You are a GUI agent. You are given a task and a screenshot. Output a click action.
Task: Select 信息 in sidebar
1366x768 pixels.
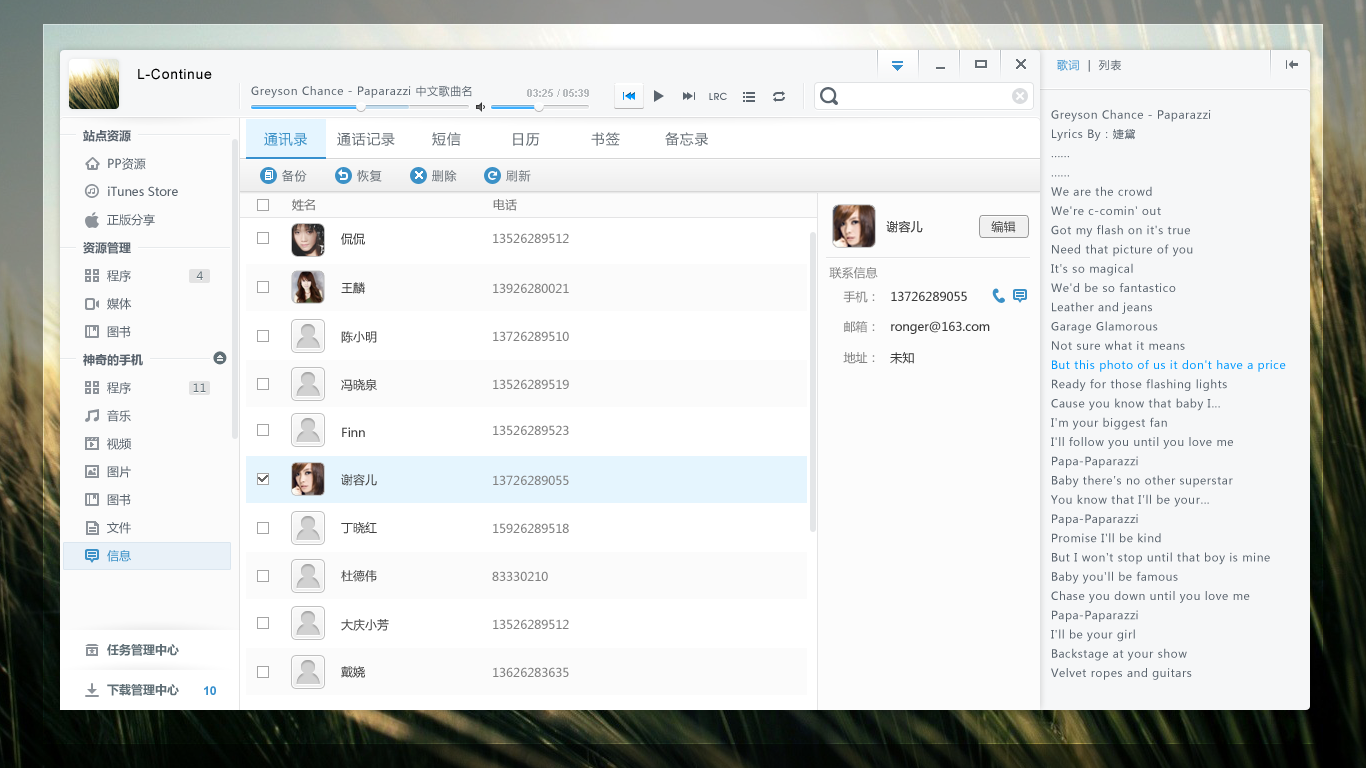[148, 555]
